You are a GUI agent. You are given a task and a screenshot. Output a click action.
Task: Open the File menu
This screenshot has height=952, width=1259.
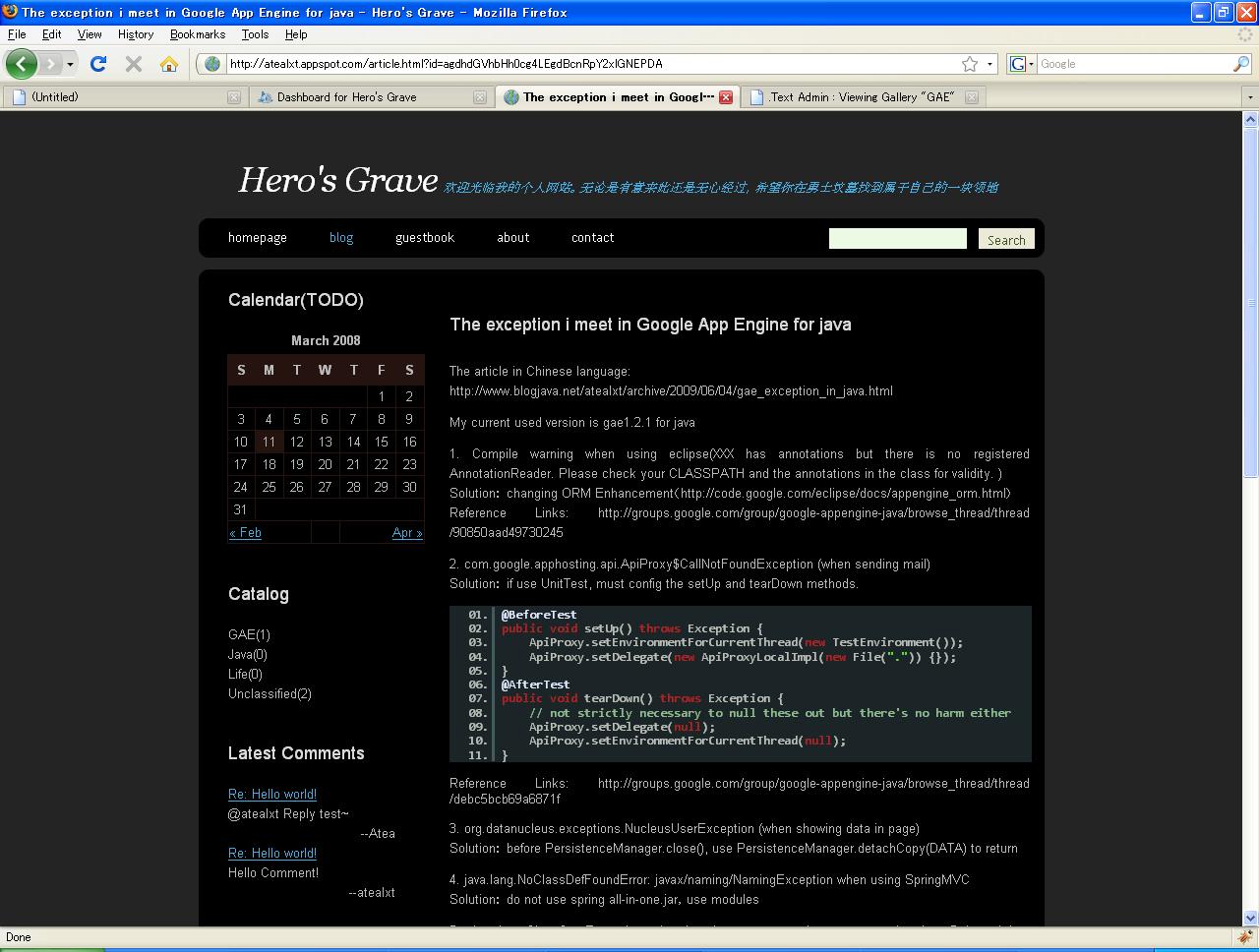(17, 34)
